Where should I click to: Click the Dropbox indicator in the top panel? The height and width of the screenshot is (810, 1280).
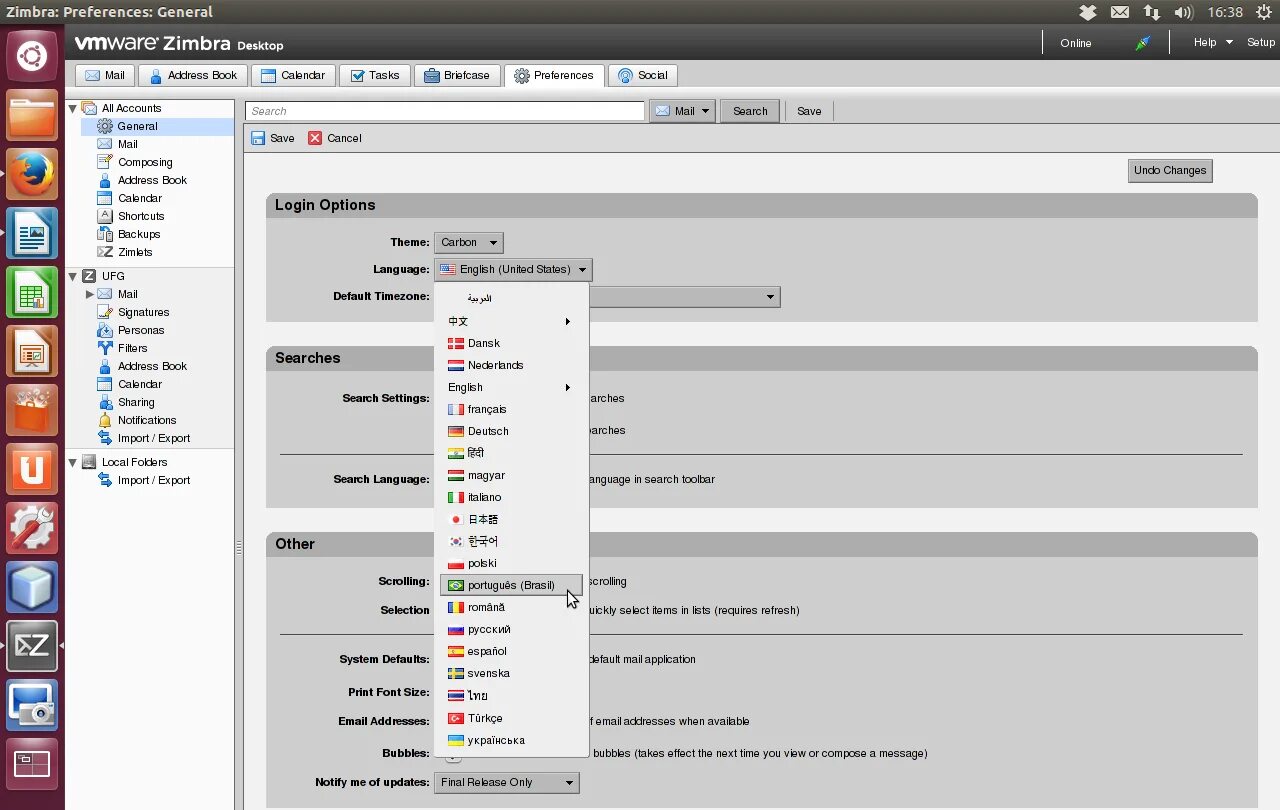[x=1088, y=12]
